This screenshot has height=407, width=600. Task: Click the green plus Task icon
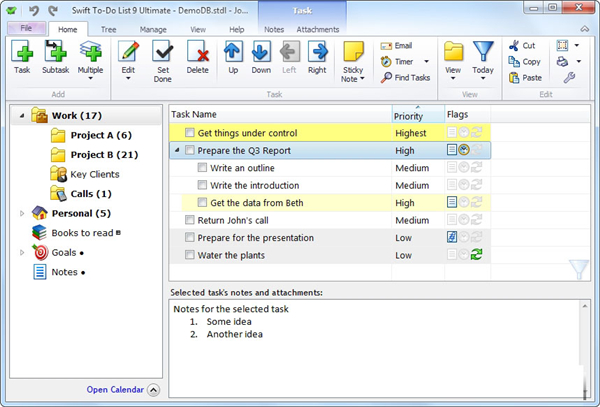click(x=22, y=52)
